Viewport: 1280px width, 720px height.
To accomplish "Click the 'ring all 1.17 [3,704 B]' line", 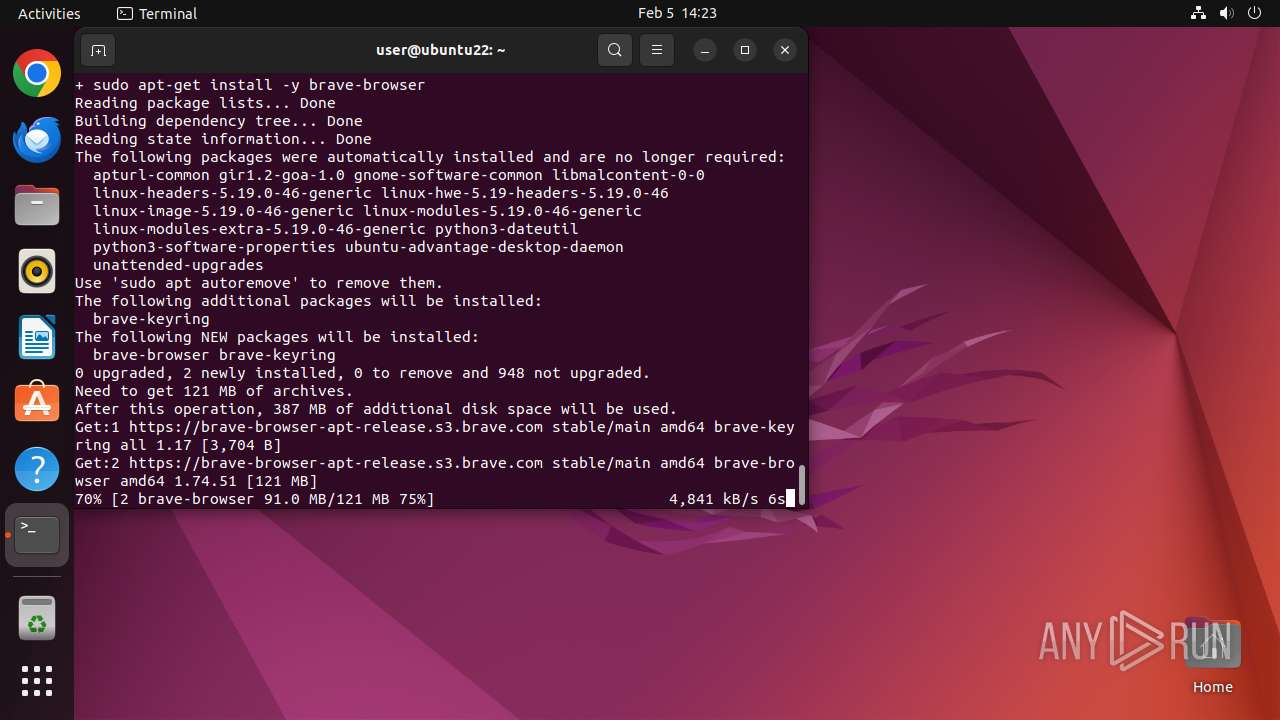I will click(178, 445).
